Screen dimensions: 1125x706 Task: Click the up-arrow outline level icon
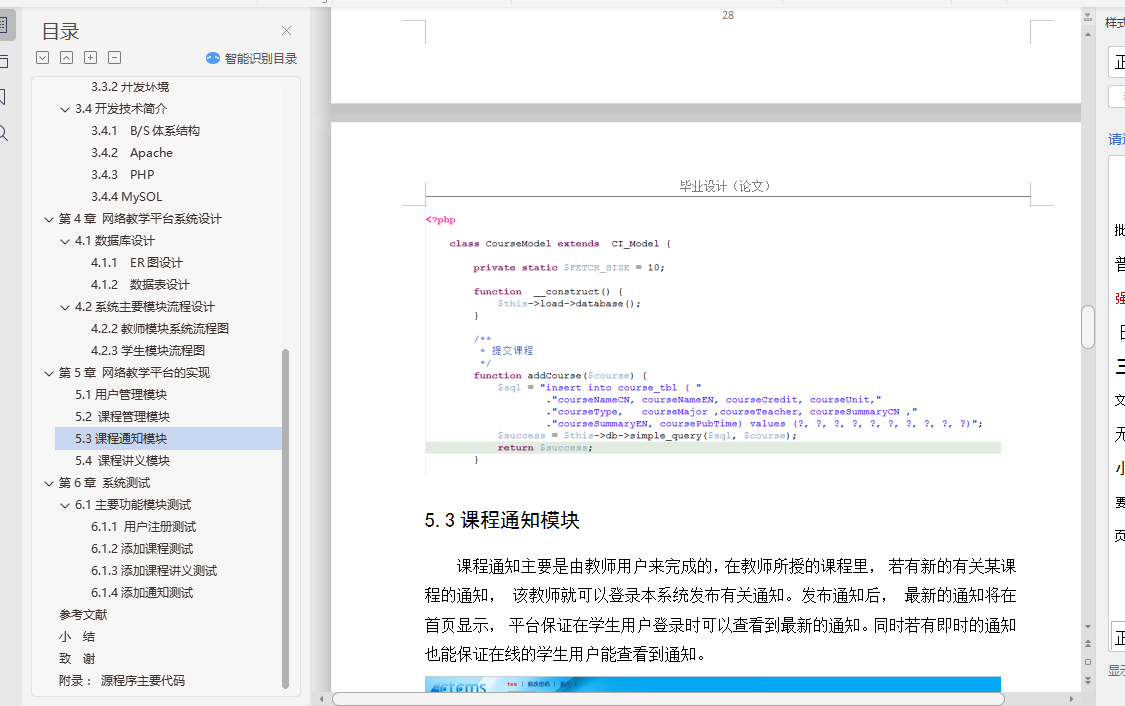click(x=66, y=57)
